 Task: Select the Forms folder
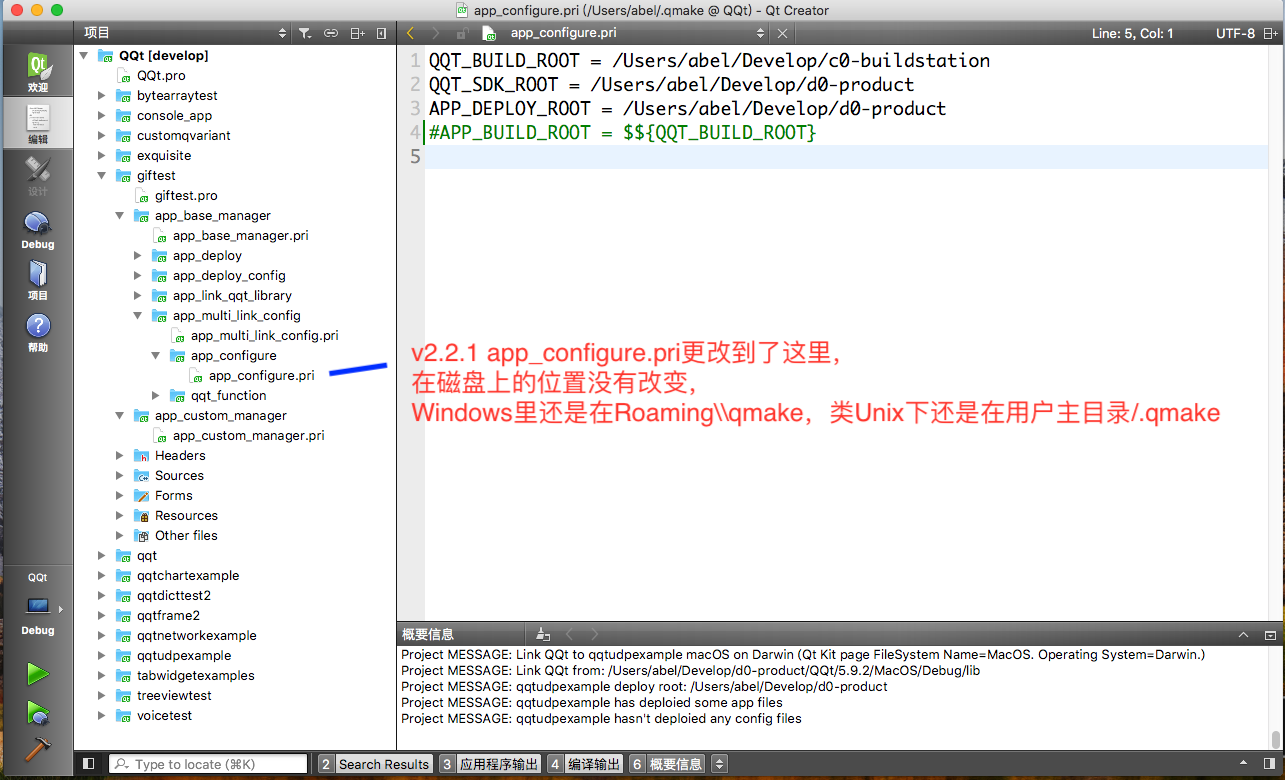pyautogui.click(x=173, y=496)
